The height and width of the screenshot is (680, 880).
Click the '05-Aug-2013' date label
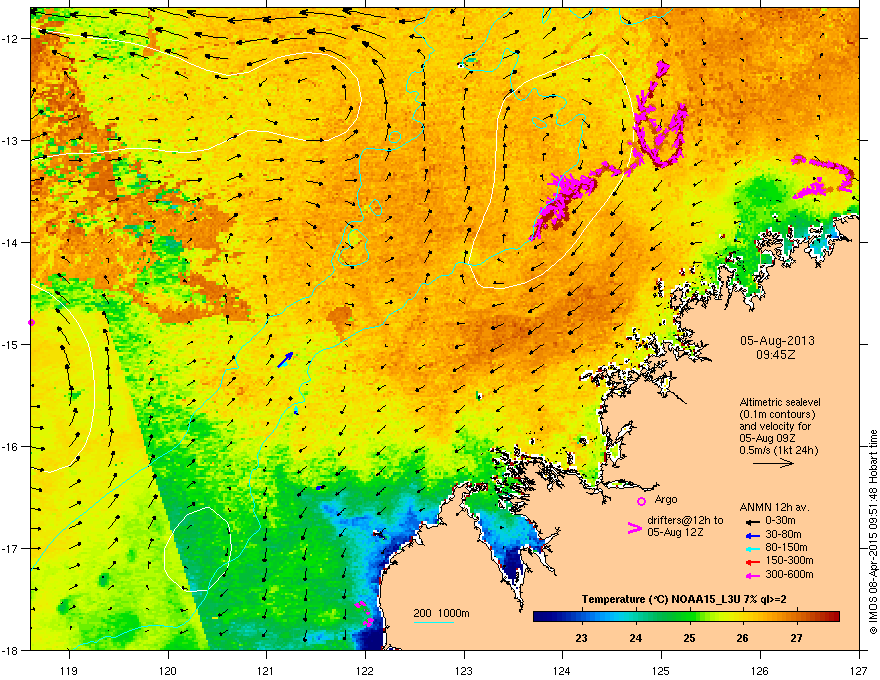click(x=777, y=341)
